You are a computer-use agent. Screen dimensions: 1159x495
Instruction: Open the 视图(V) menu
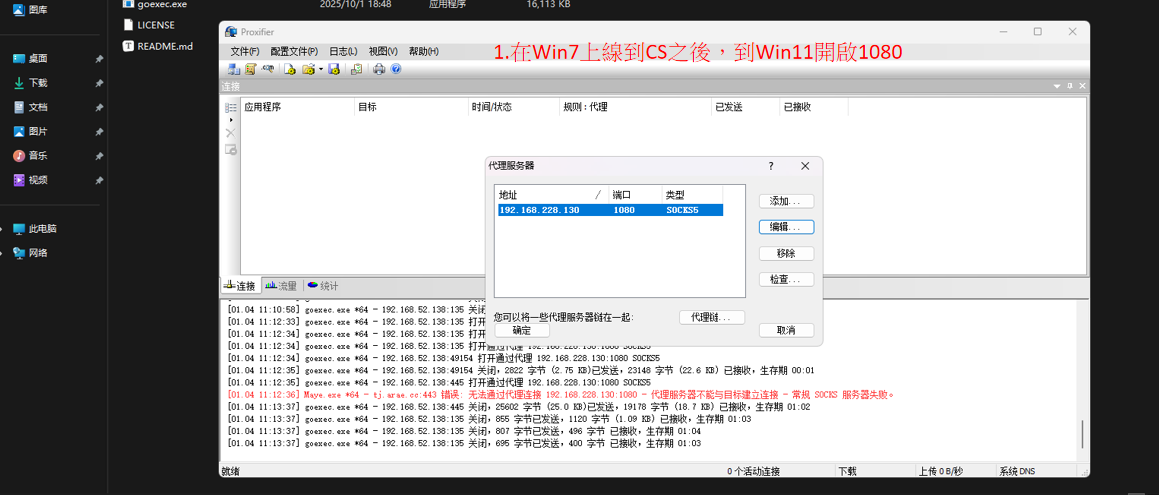[x=383, y=52]
